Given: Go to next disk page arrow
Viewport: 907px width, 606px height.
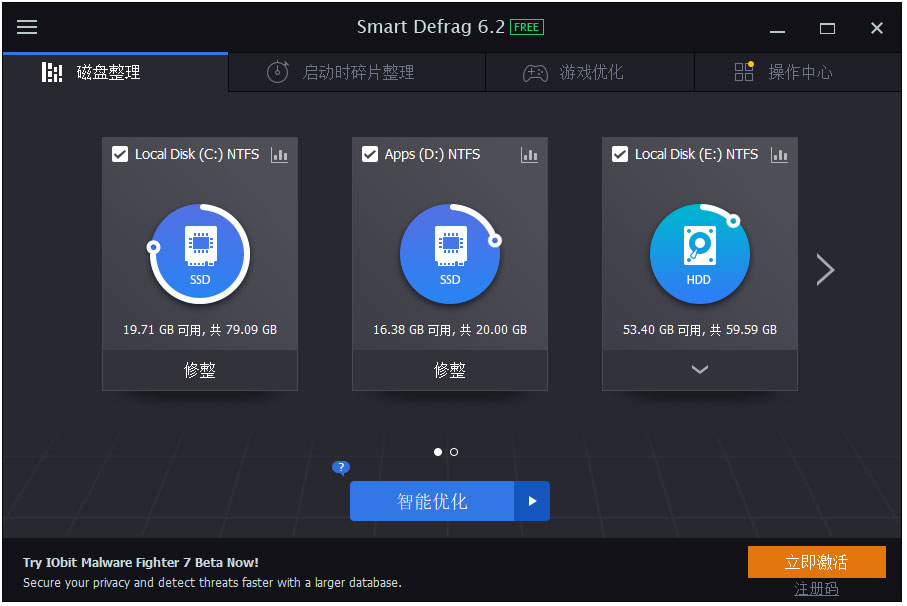Looking at the screenshot, I should (825, 269).
